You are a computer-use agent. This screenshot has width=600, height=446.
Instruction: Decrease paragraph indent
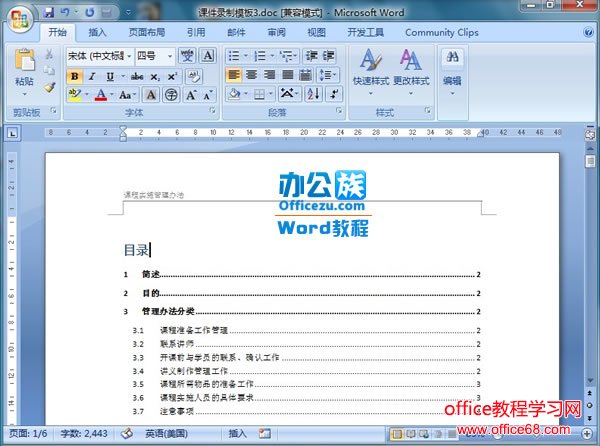(x=311, y=56)
